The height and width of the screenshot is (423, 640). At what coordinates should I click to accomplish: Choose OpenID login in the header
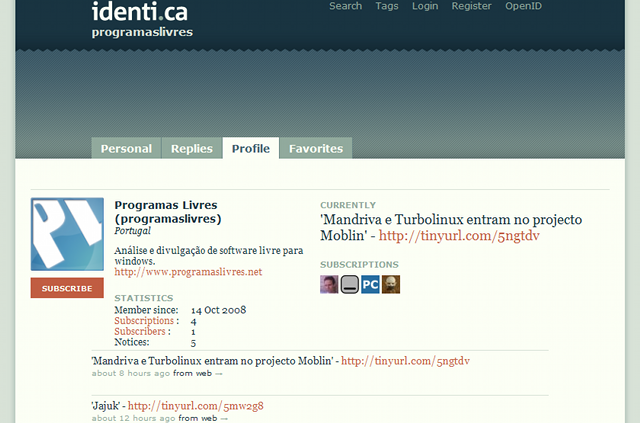524,6
